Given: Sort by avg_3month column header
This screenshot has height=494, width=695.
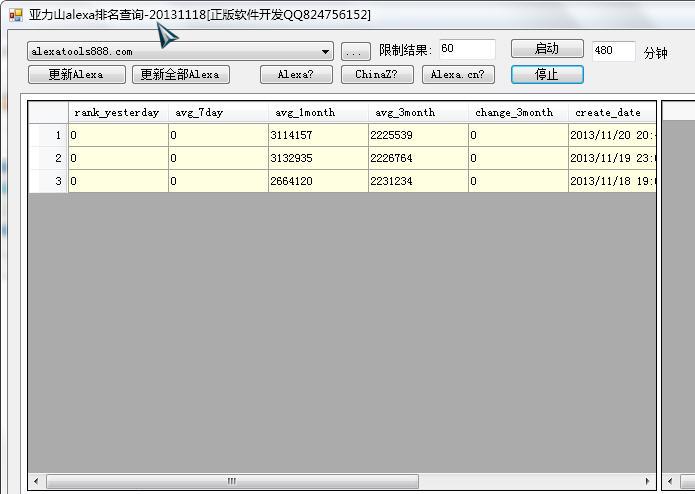Looking at the screenshot, I should point(418,113).
